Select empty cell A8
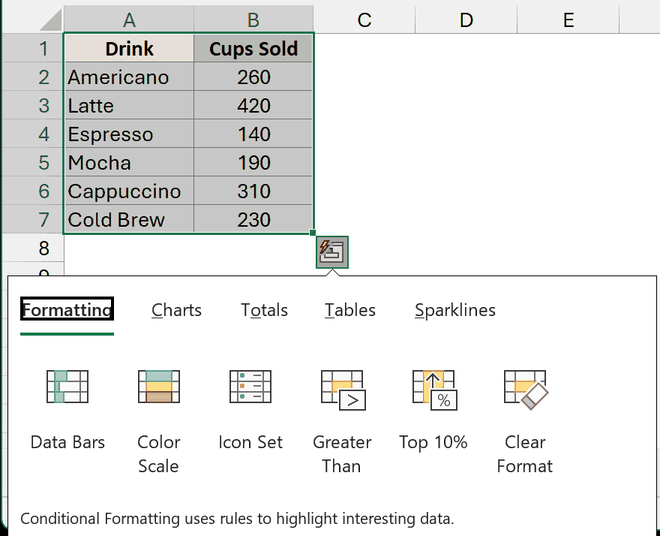660x536 pixels. (129, 248)
